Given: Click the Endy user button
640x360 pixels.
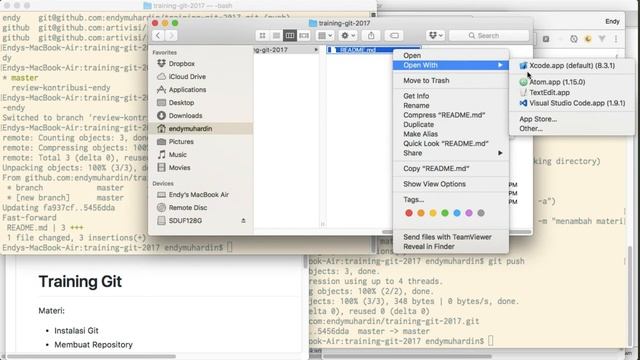Looking at the screenshot, I should pos(612,21).
